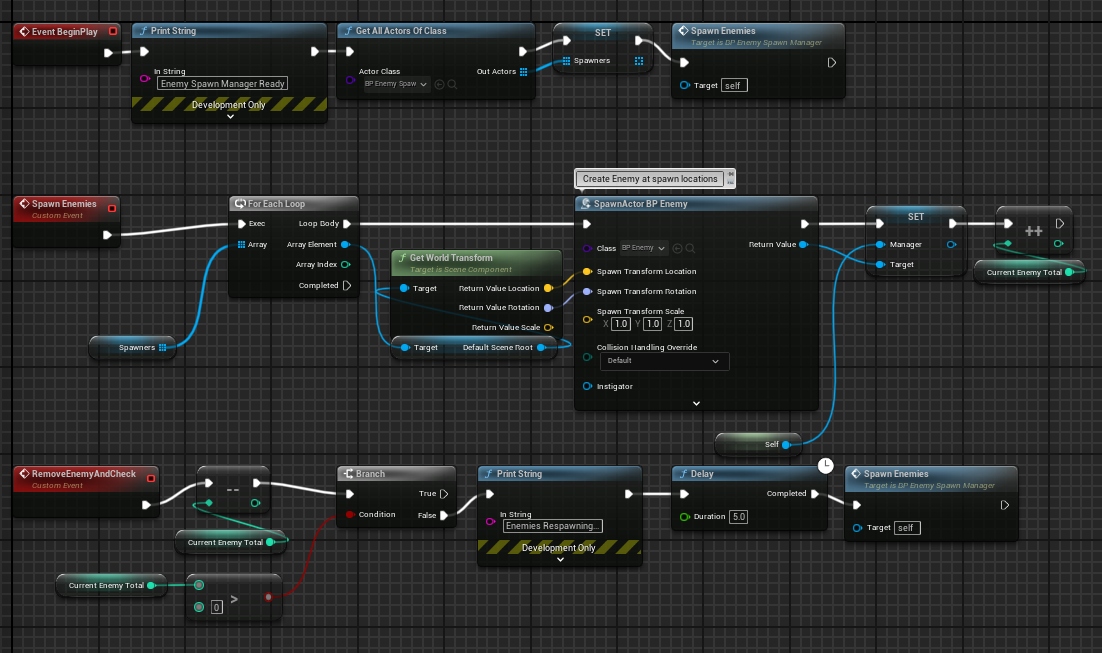1102x653 pixels.
Task: Select the For Each Loop node header
Action: click(294, 204)
